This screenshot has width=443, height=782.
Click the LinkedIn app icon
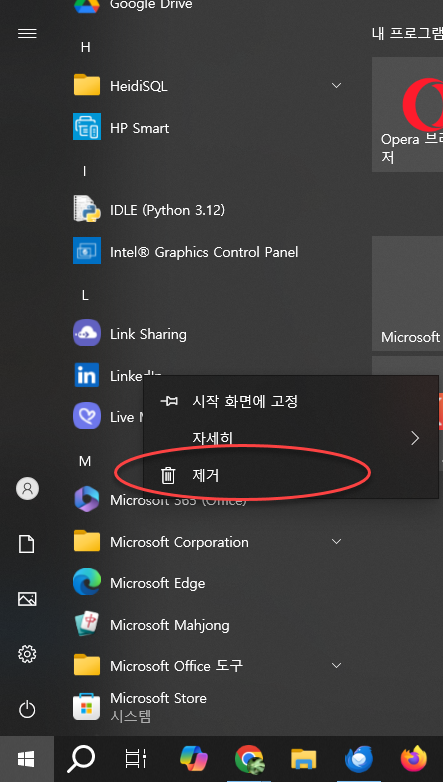pyautogui.click(x=87, y=375)
